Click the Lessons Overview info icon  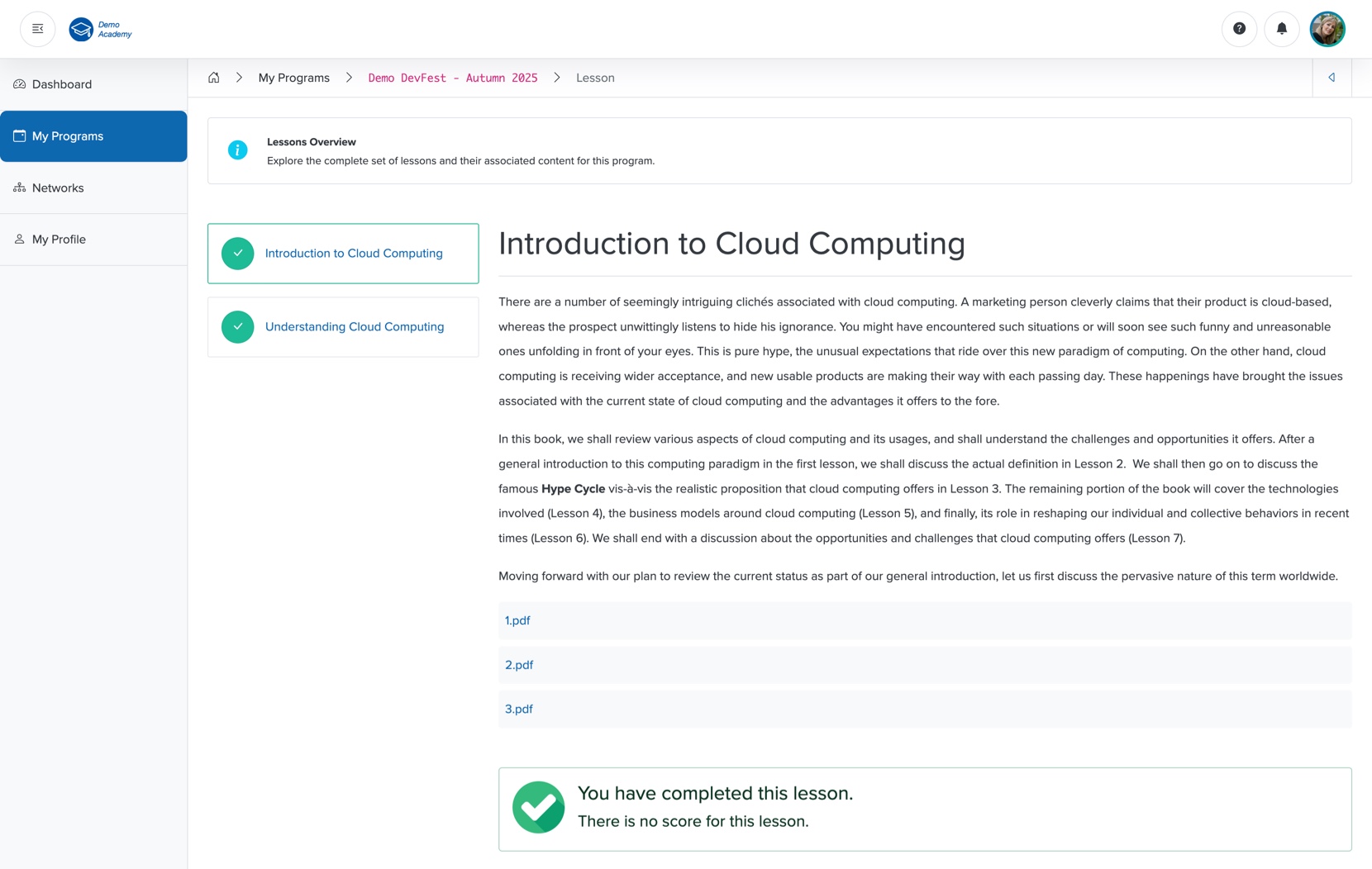tap(237, 150)
